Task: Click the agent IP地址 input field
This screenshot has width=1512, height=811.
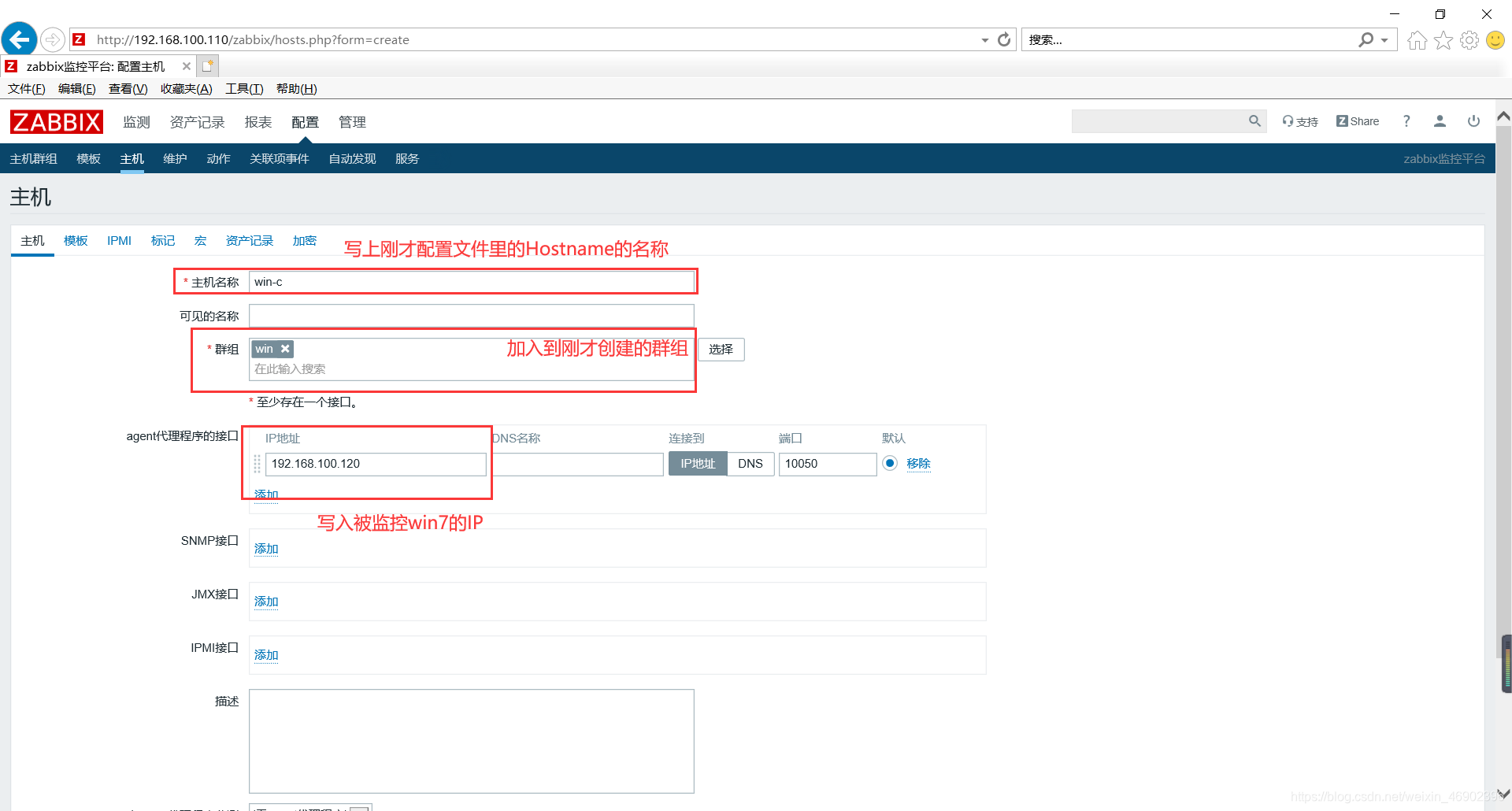Action: [x=376, y=464]
